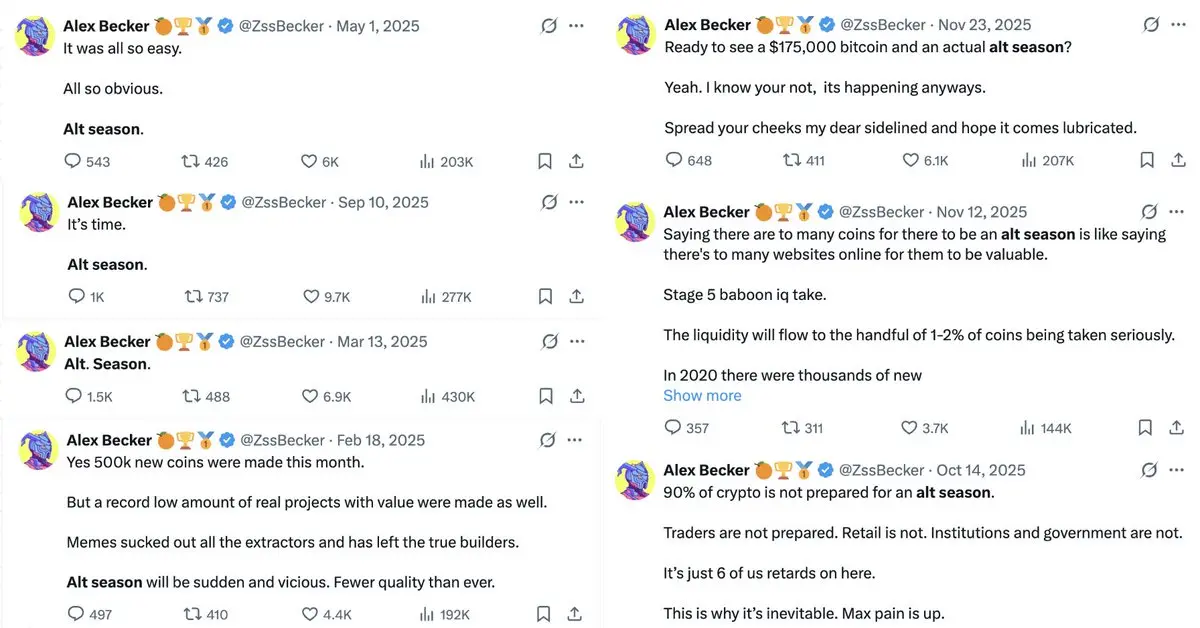Share the Nov 23, 2025 tweet

click(x=1179, y=159)
